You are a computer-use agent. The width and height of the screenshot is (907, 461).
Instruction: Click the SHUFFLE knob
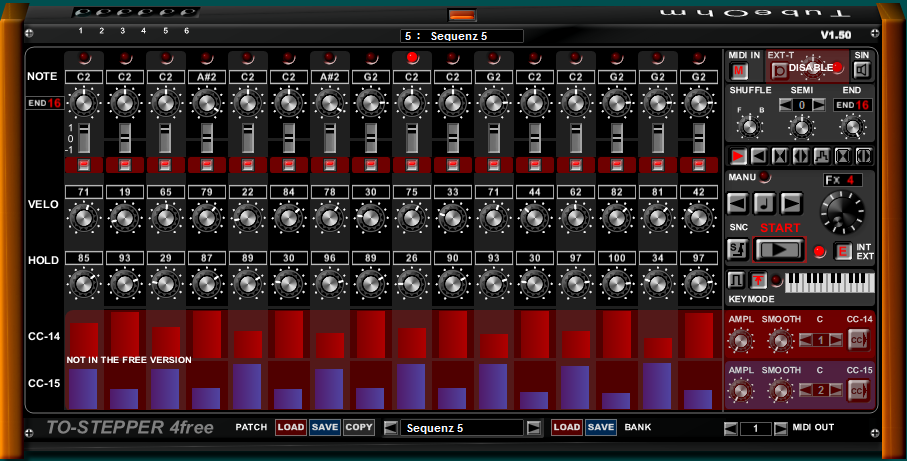pyautogui.click(x=750, y=127)
